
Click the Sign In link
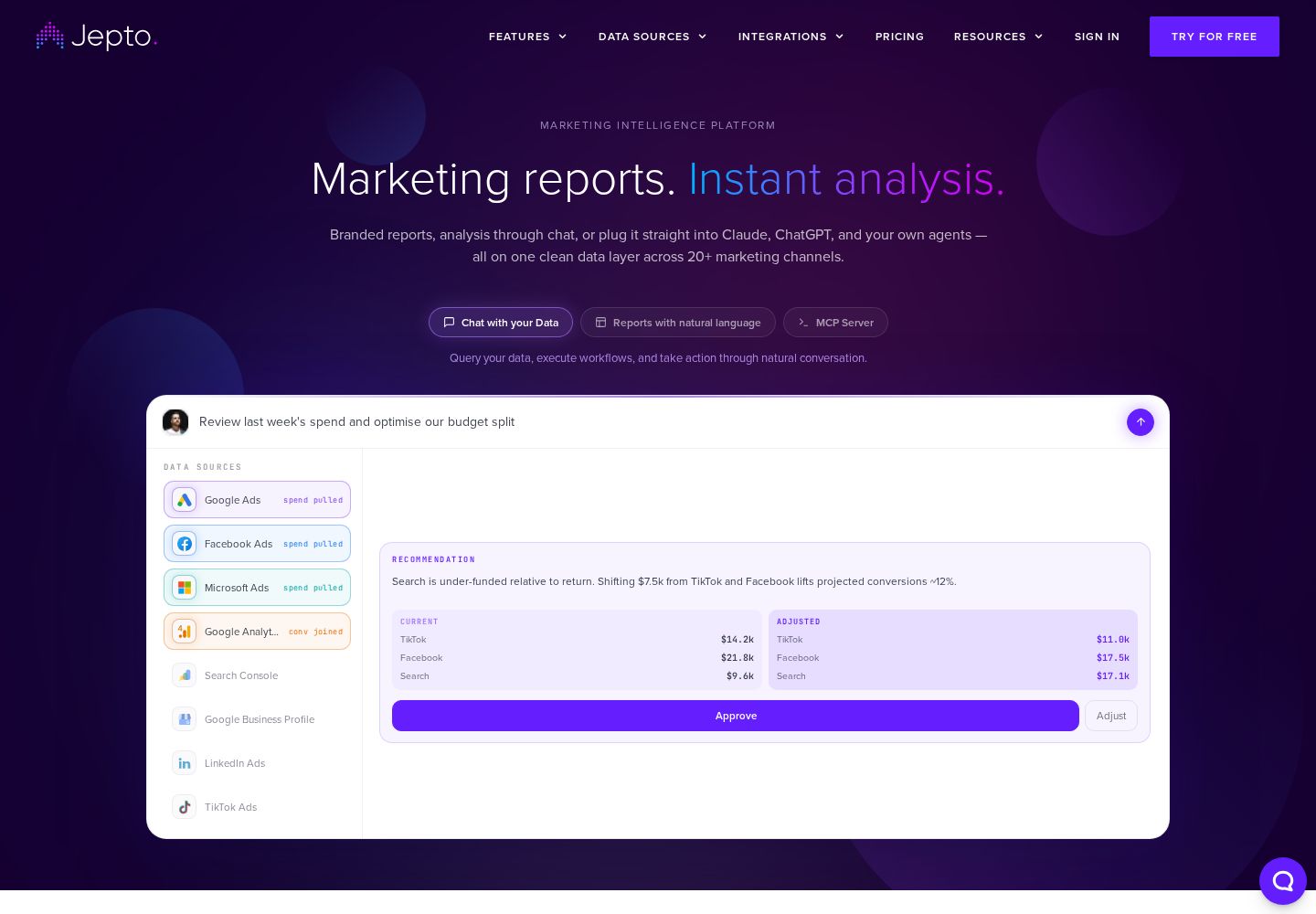(1097, 37)
